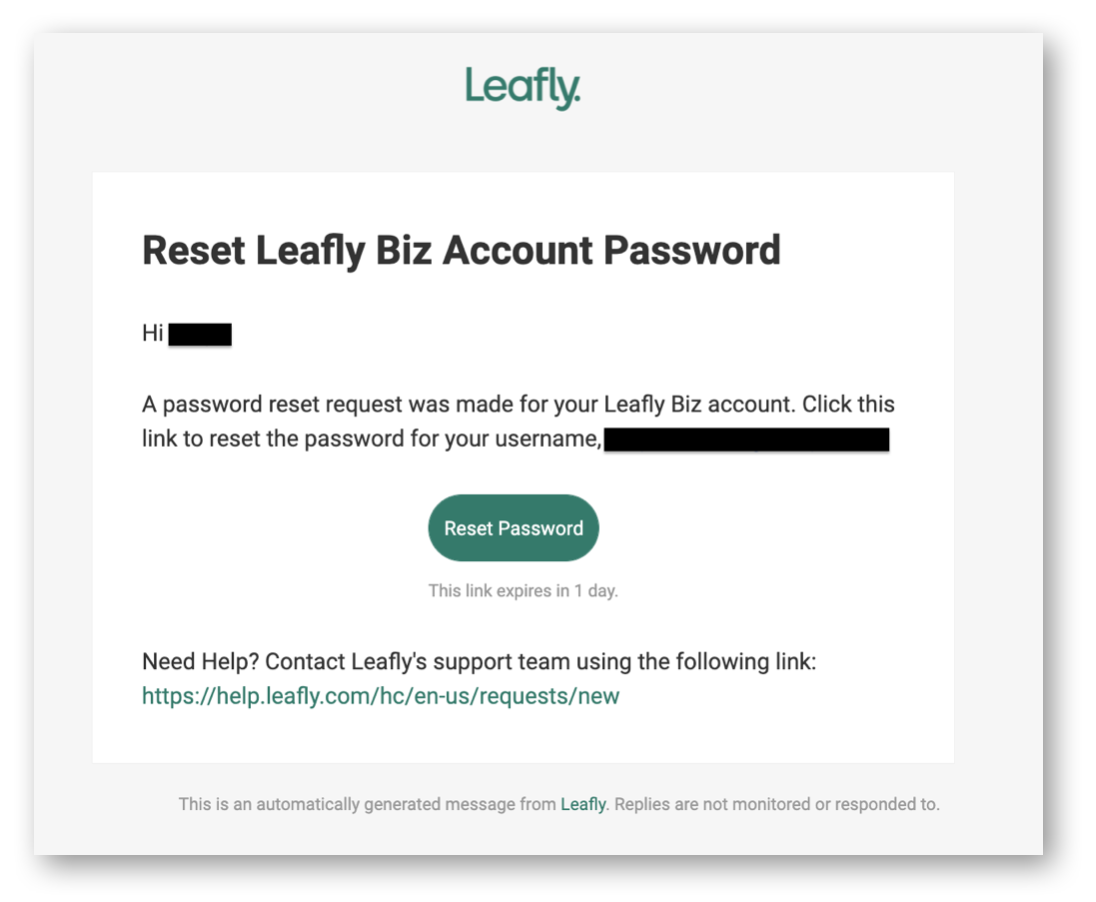
Task: Click the redacted username black bar
Action: (x=747, y=440)
